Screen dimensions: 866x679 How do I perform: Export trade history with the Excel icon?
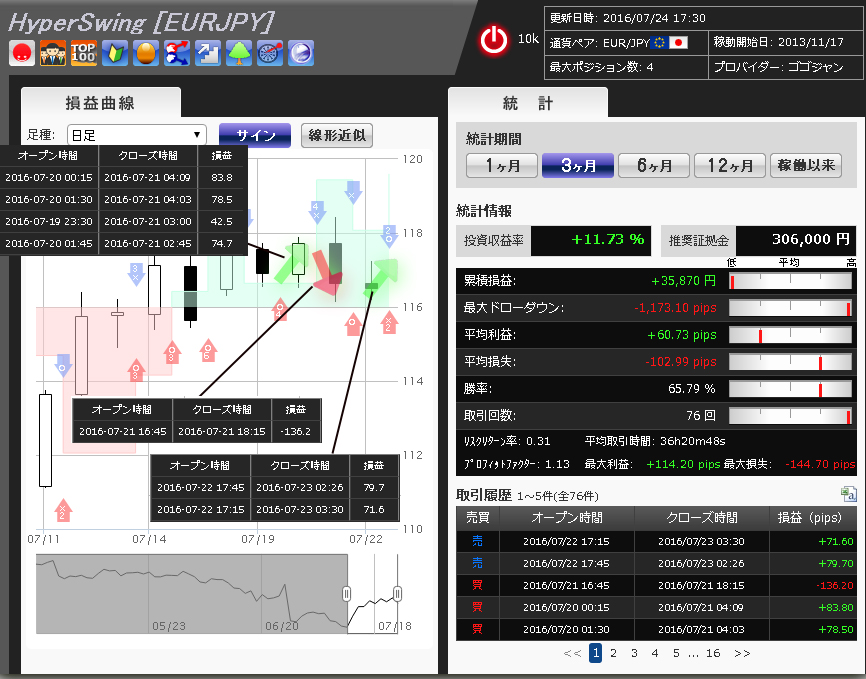click(x=848, y=494)
